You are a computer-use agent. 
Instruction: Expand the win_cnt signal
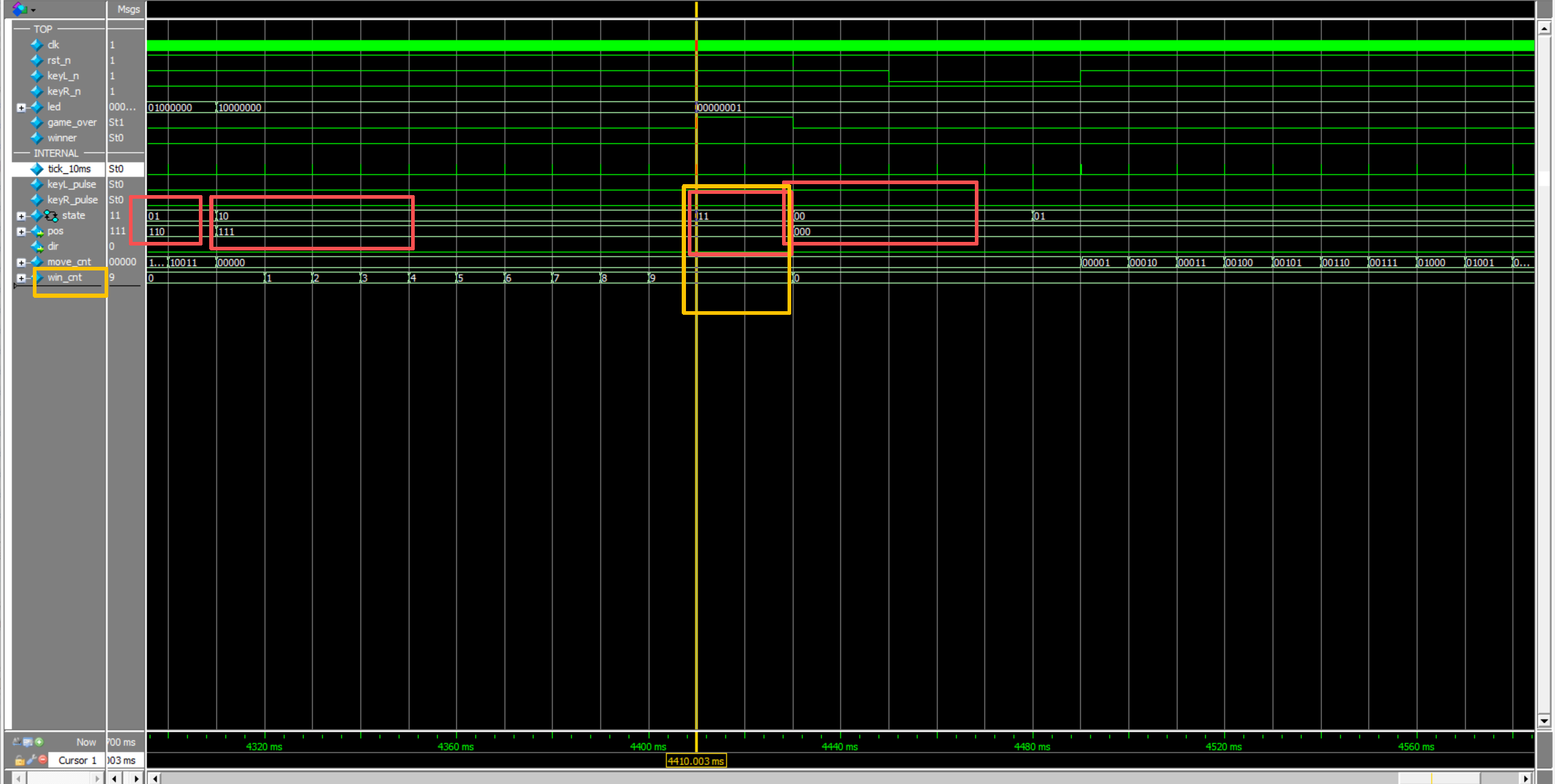[21, 278]
